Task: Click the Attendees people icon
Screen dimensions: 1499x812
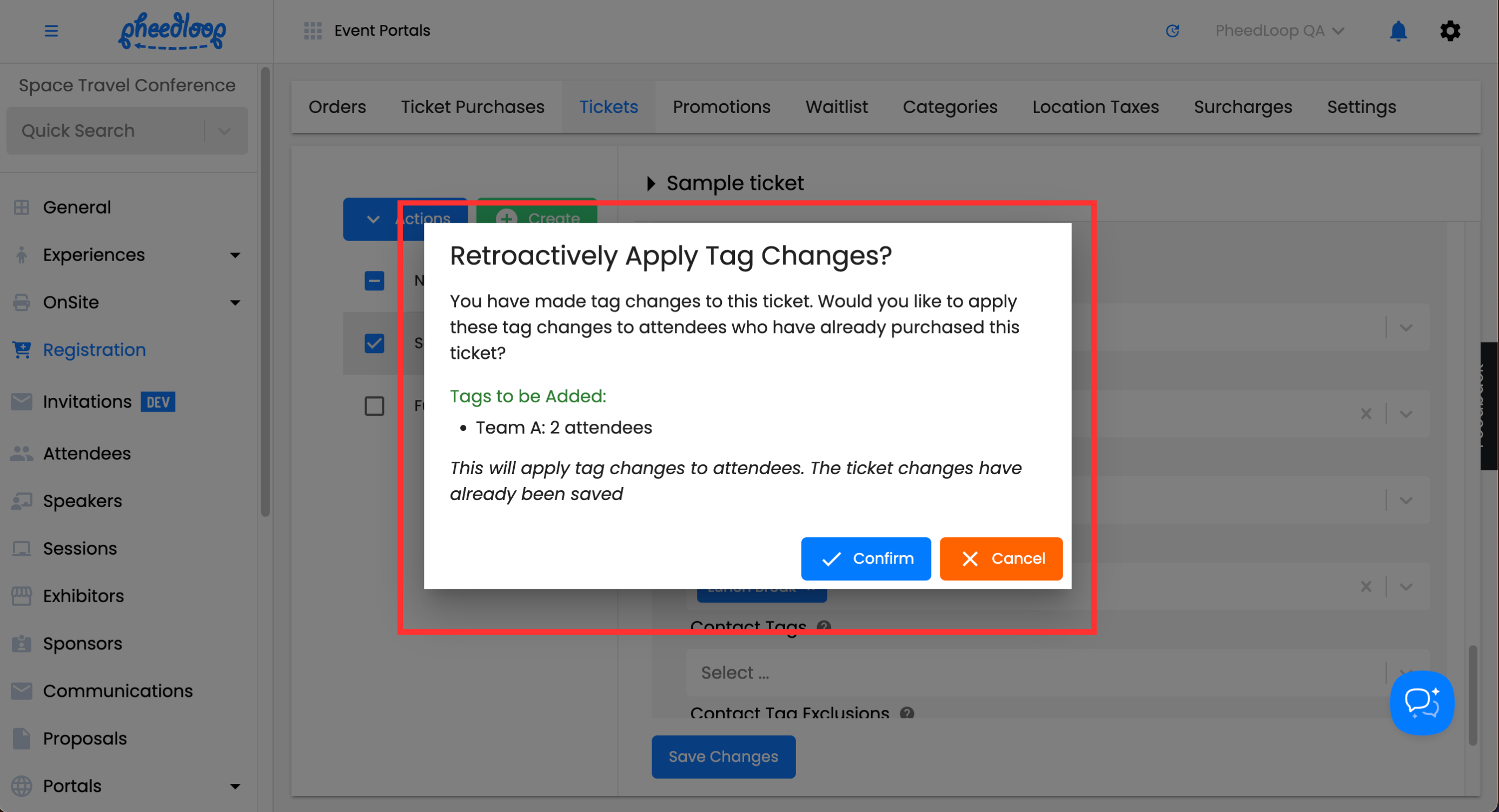Action: [22, 454]
